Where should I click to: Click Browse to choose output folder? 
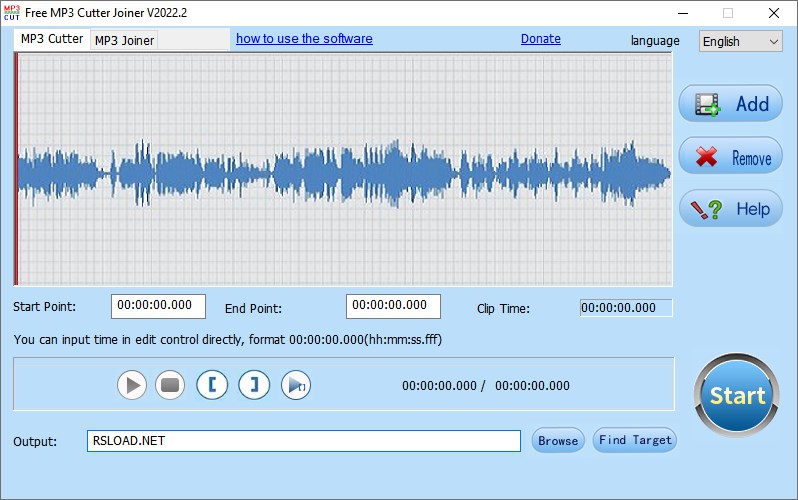(x=557, y=441)
